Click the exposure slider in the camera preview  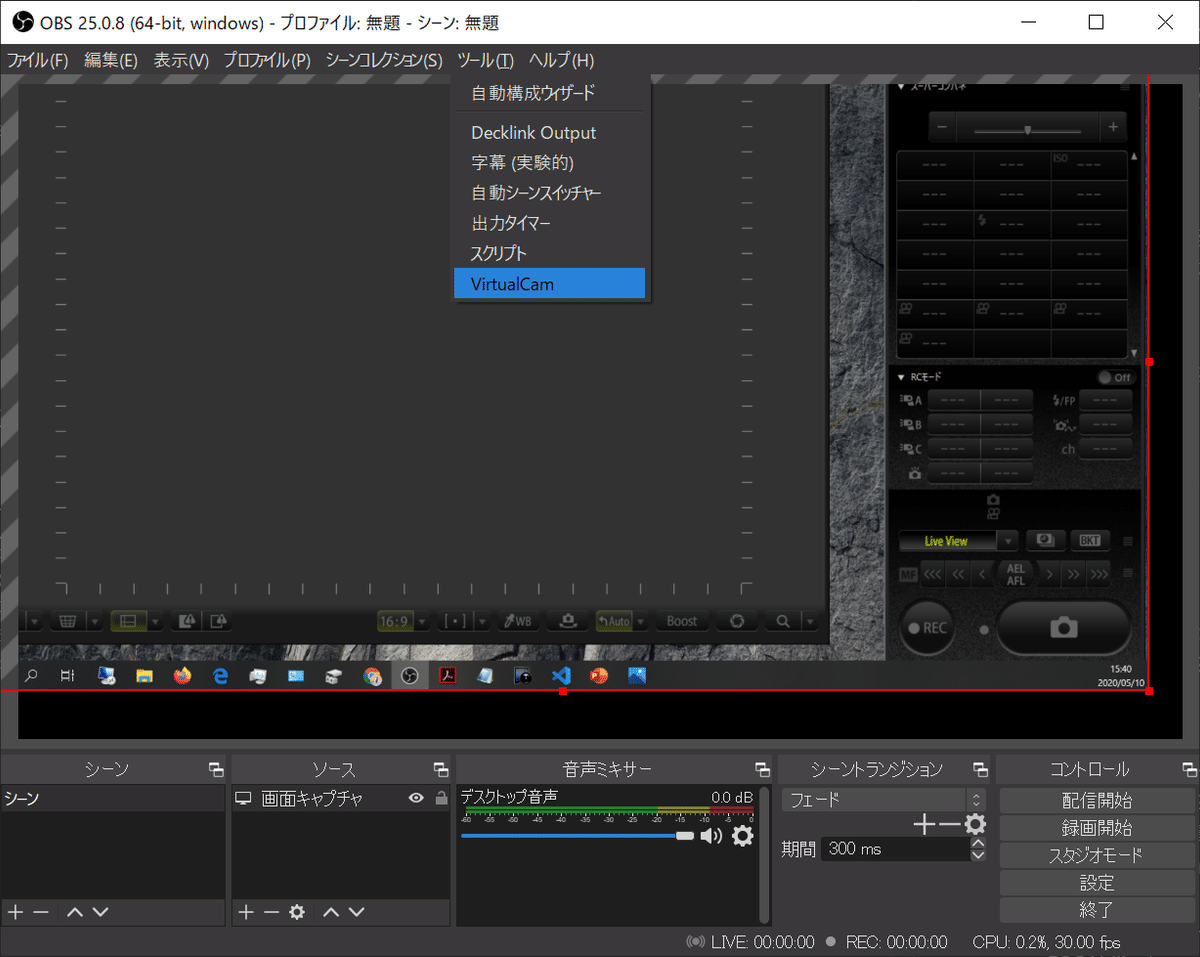tap(1027, 128)
